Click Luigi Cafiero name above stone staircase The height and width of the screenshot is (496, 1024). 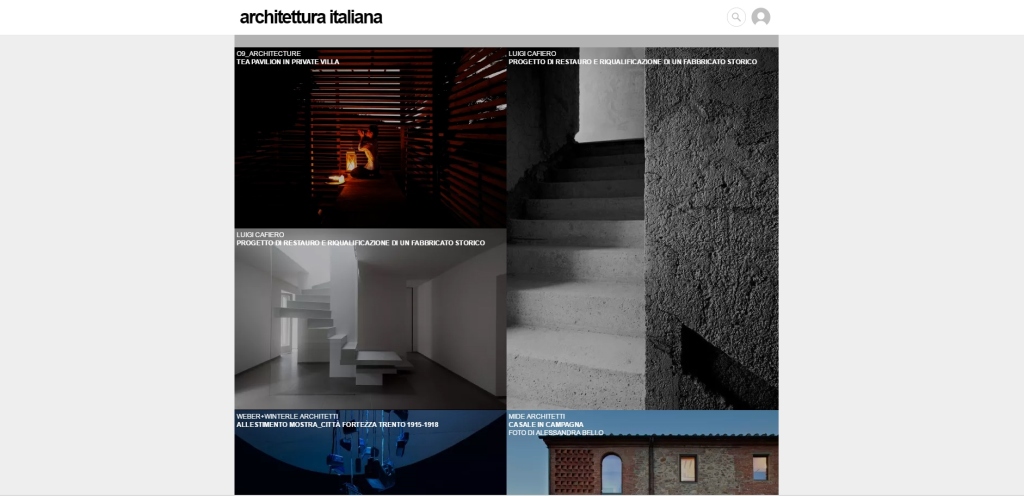532,53
